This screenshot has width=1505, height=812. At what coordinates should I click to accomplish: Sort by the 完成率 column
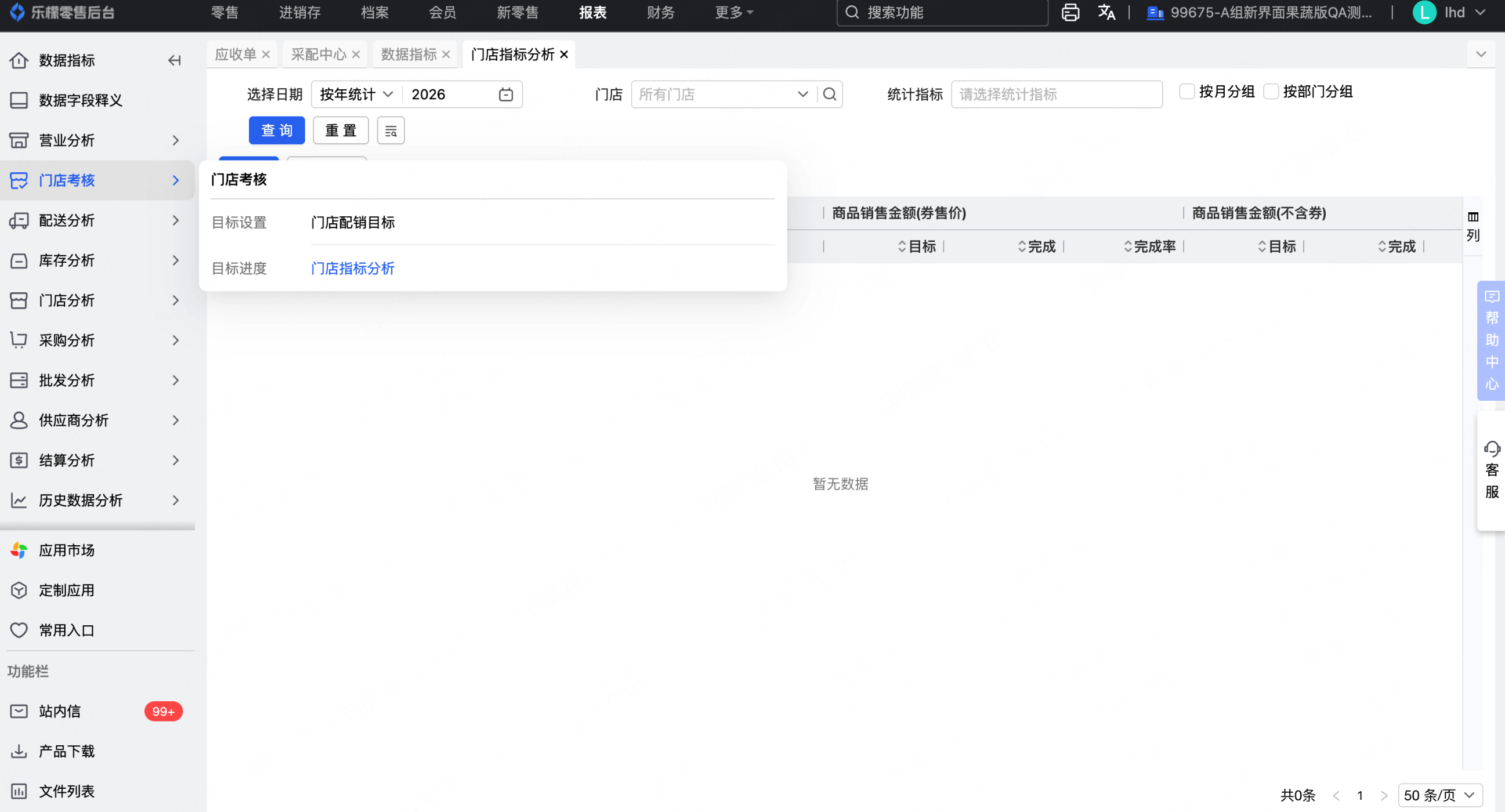click(1149, 246)
